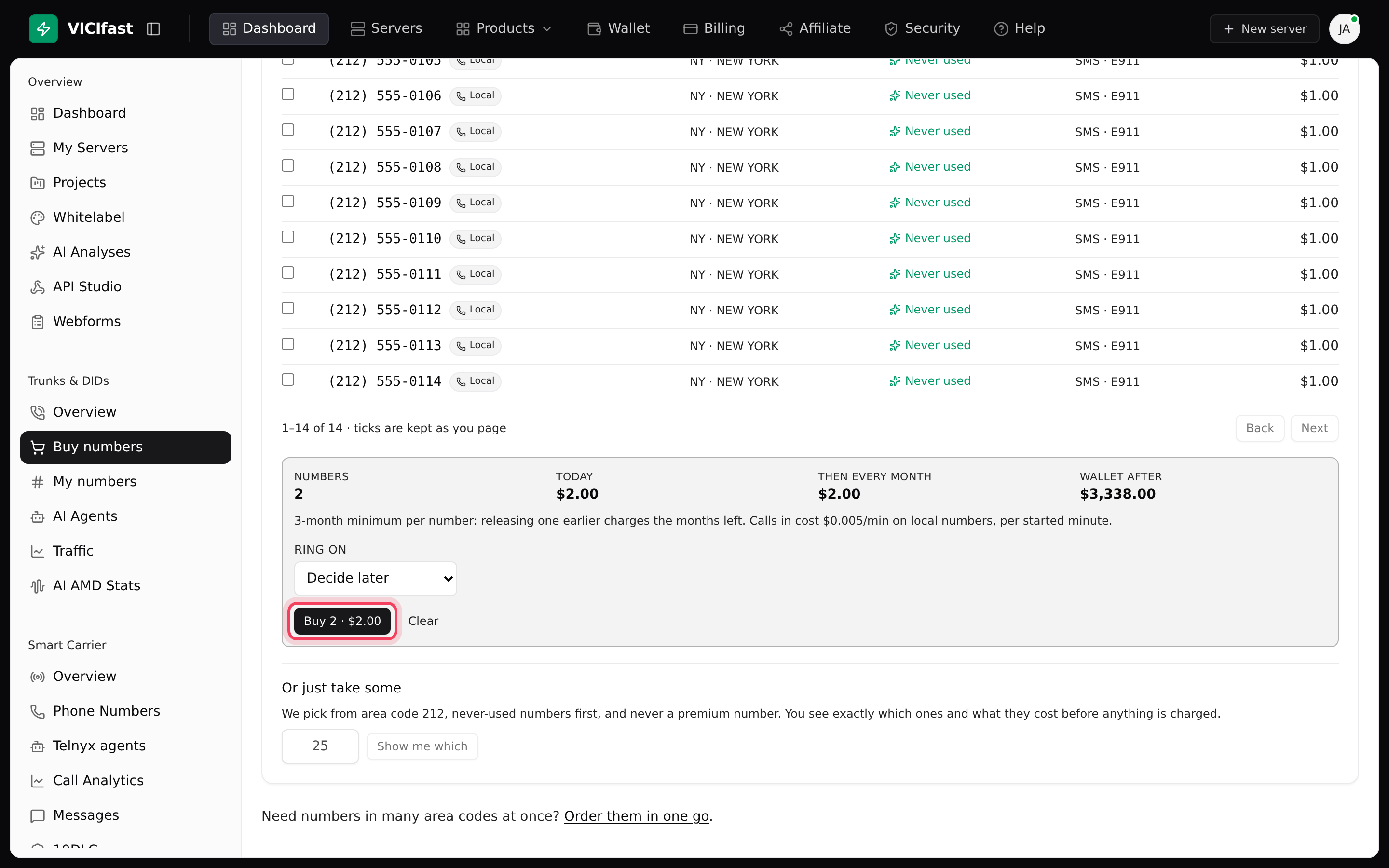Open the Security menu item
1389x868 pixels.
(922, 29)
